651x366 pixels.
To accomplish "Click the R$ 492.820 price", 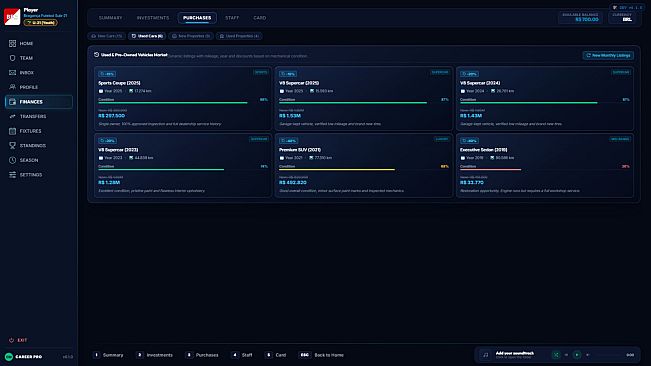I will point(293,183).
